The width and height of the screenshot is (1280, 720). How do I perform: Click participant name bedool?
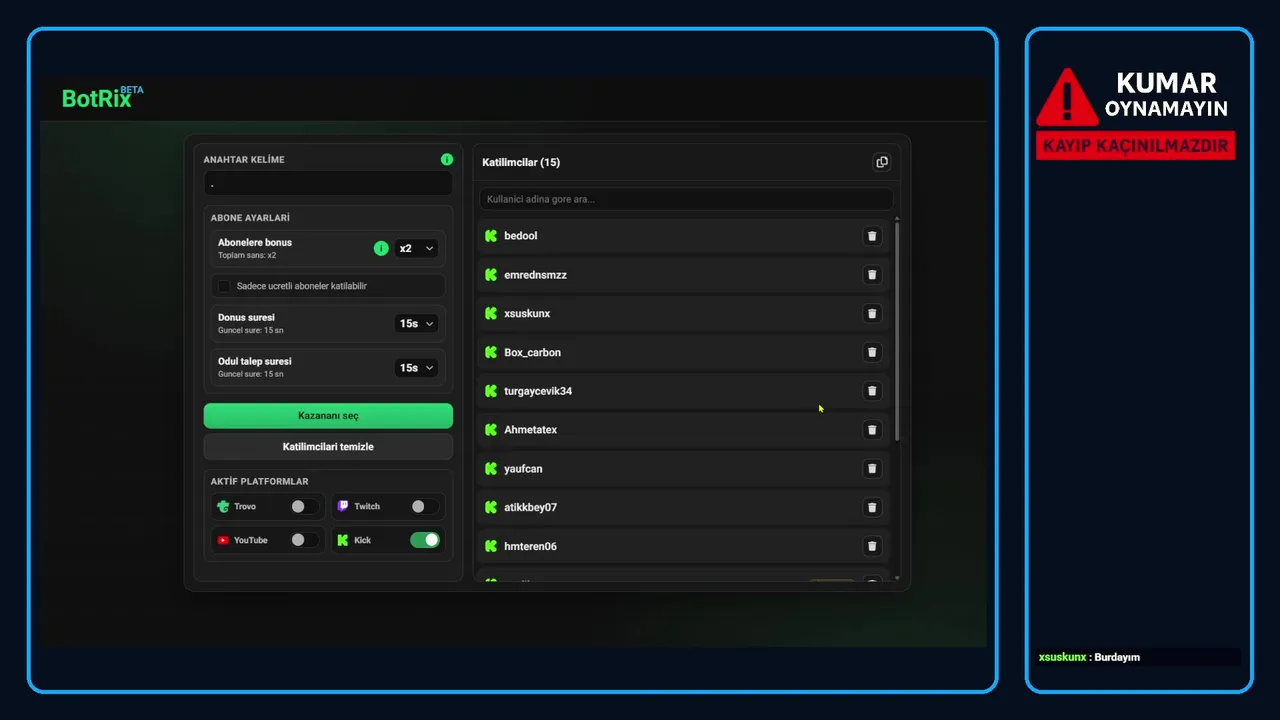521,236
